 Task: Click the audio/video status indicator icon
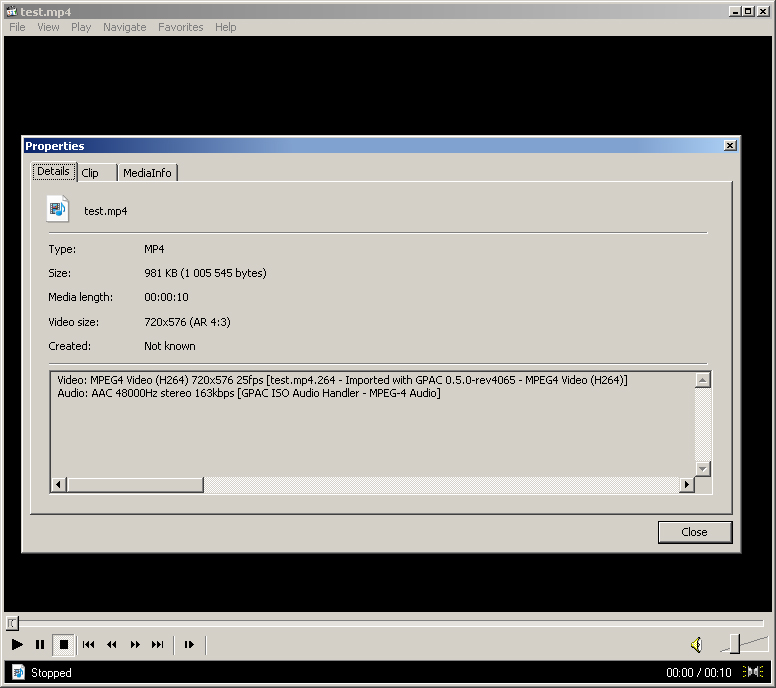pos(753,672)
